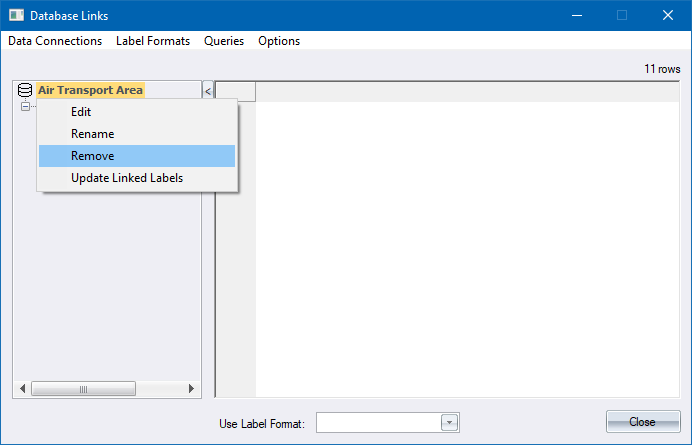Open the Options menu
Image resolution: width=692 pixels, height=445 pixels.
click(279, 41)
